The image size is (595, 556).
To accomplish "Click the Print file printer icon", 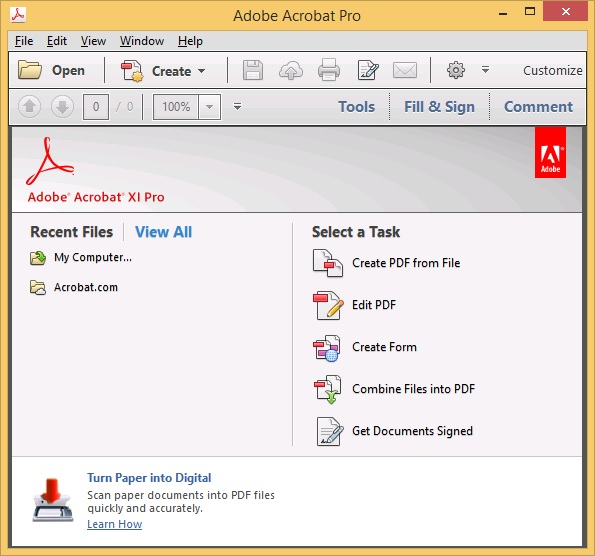I will pyautogui.click(x=329, y=70).
